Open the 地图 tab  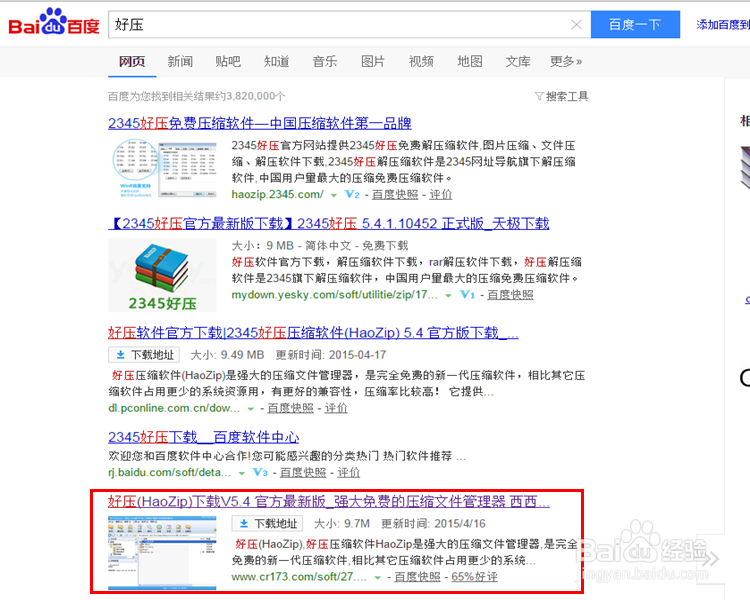pos(469,61)
